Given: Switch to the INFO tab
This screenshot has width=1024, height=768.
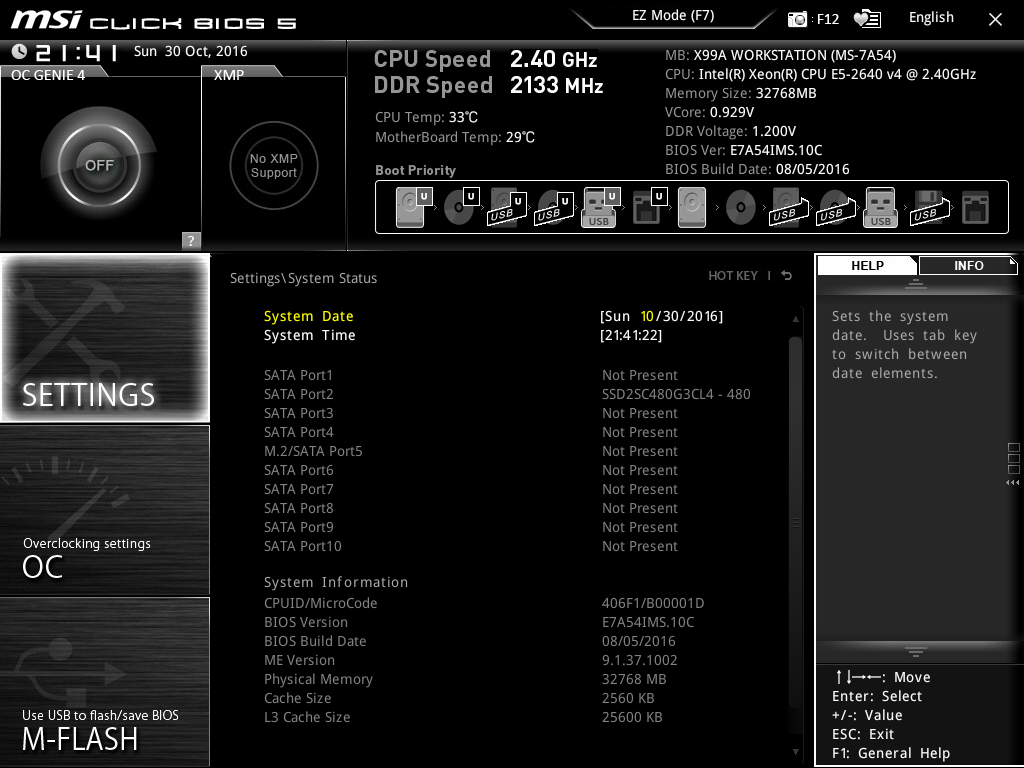Looking at the screenshot, I should coord(968,266).
